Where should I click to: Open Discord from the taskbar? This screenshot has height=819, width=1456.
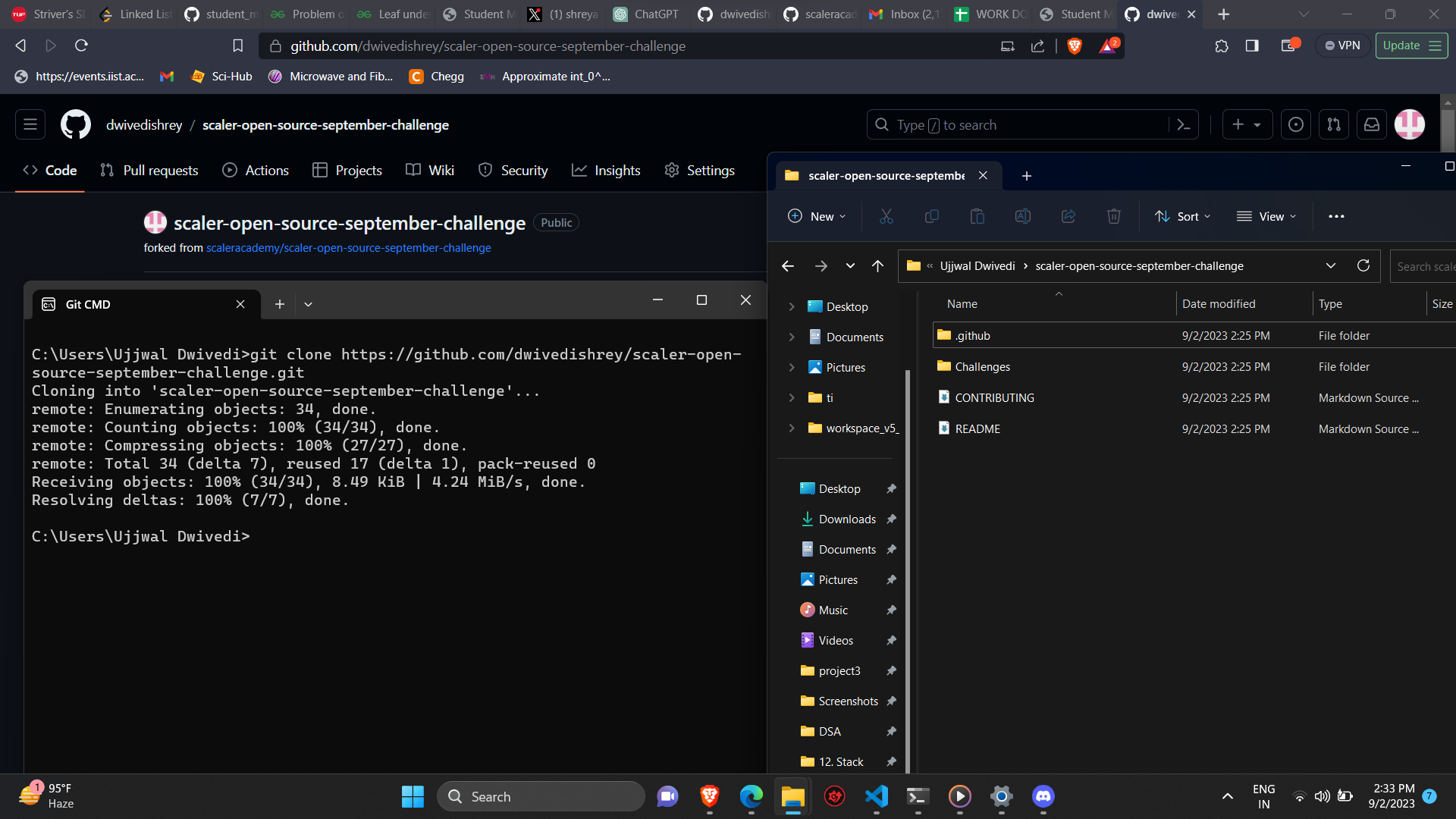[x=1042, y=796]
